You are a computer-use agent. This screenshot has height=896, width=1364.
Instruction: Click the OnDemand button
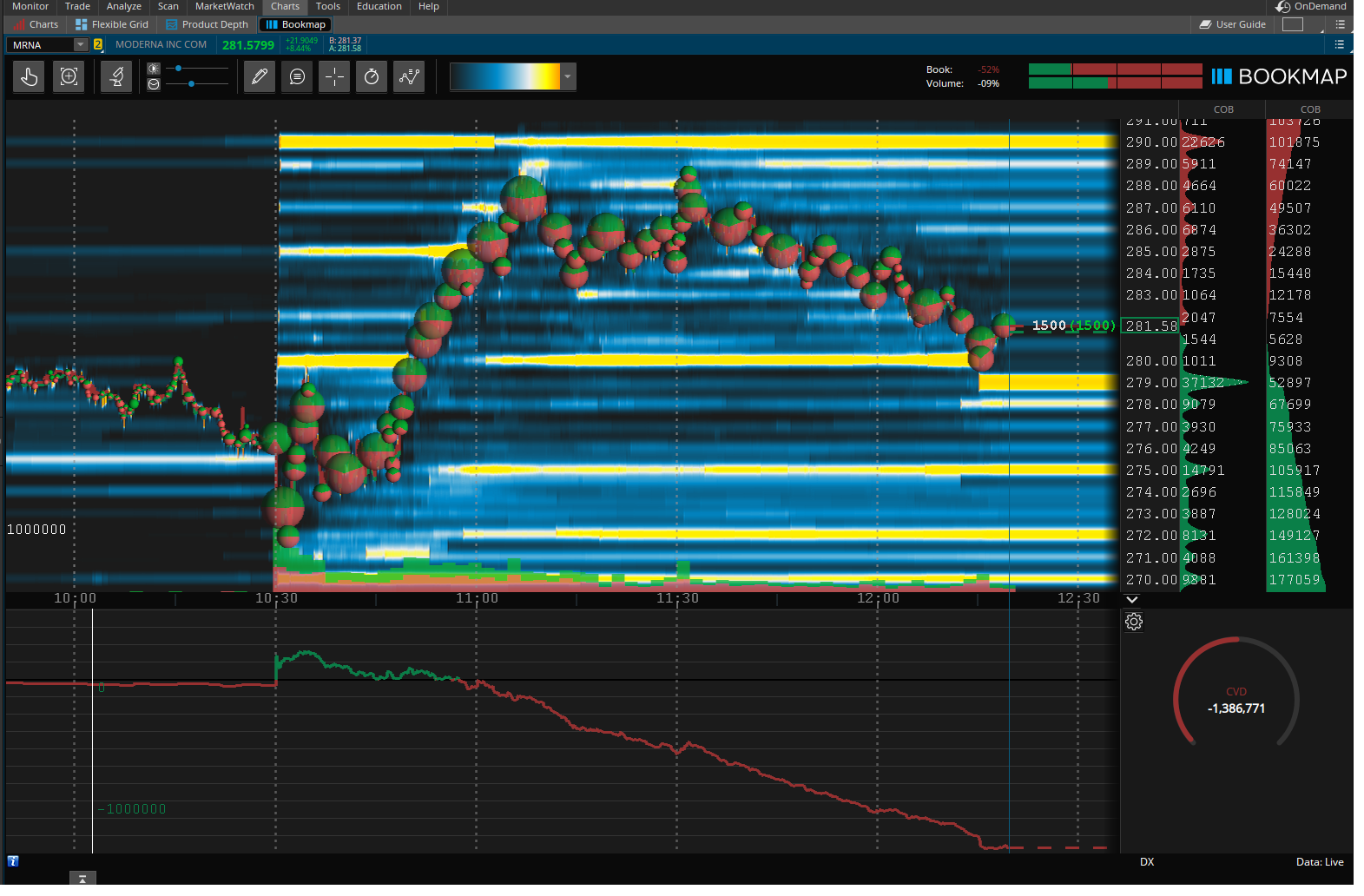[x=1311, y=6]
